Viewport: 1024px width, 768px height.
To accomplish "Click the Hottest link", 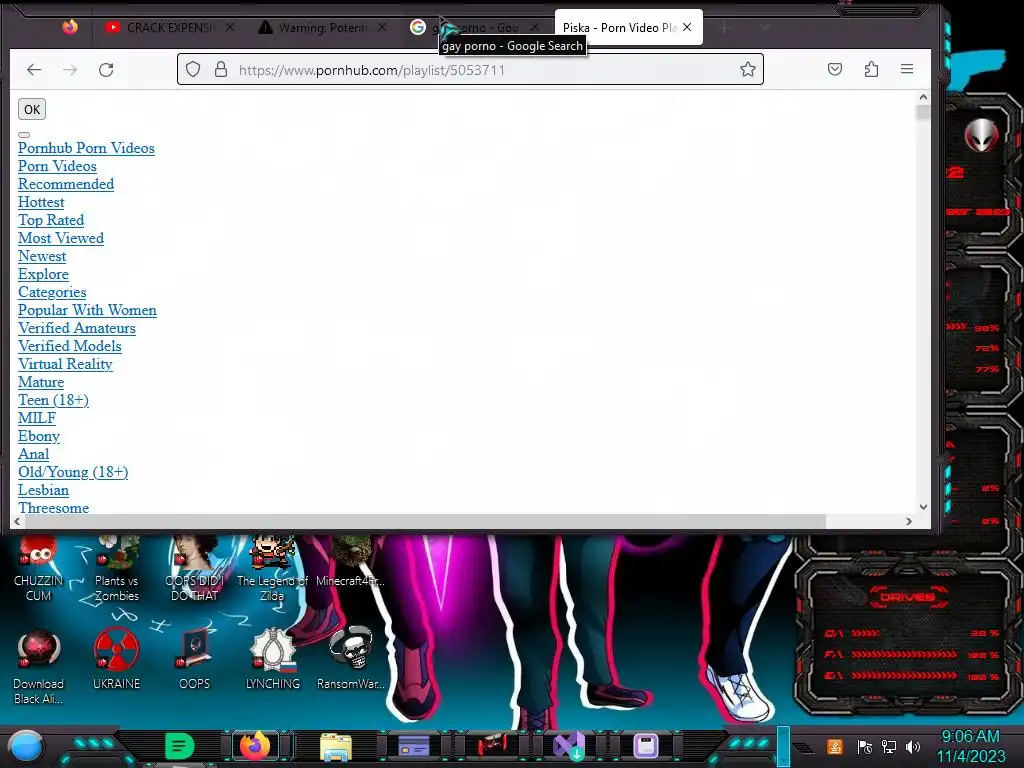I will (41, 202).
